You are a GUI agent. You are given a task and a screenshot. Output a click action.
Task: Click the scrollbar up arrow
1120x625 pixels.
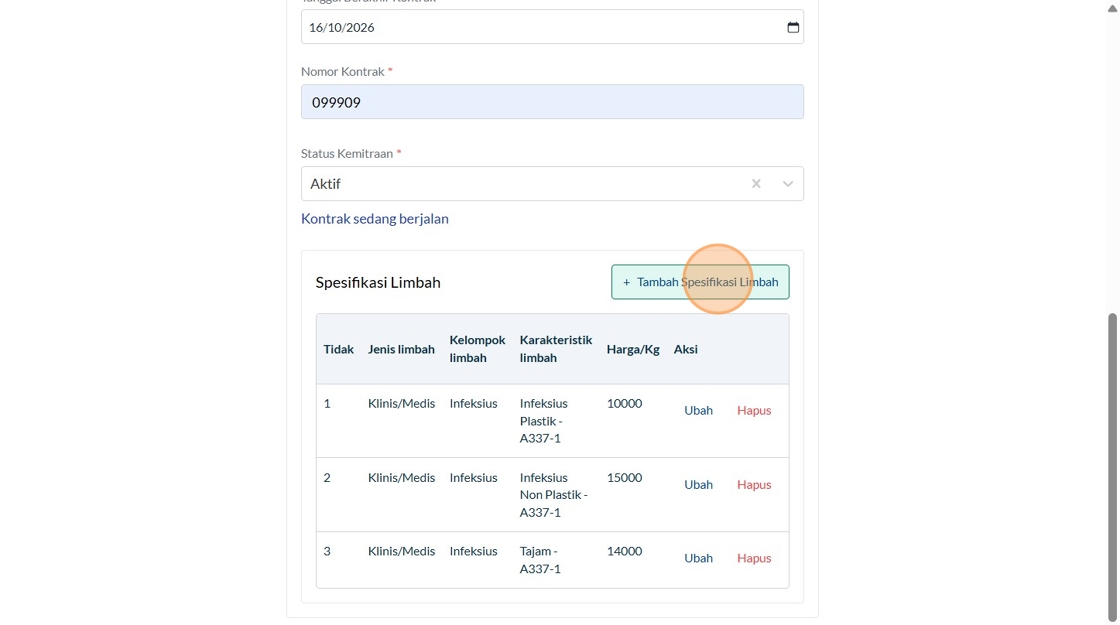1112,7
